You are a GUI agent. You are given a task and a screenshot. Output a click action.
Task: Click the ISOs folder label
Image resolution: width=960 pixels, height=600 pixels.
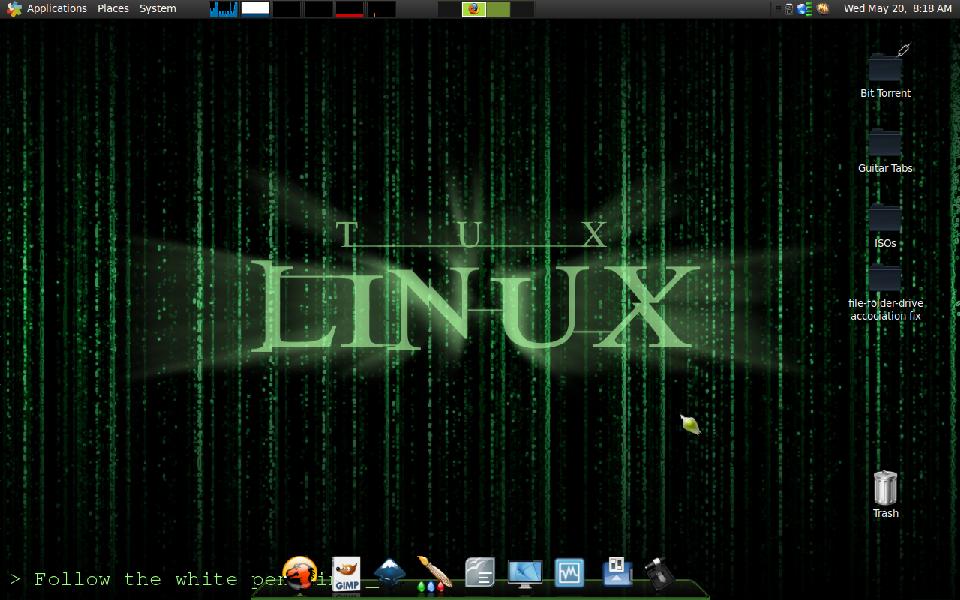[x=885, y=243]
